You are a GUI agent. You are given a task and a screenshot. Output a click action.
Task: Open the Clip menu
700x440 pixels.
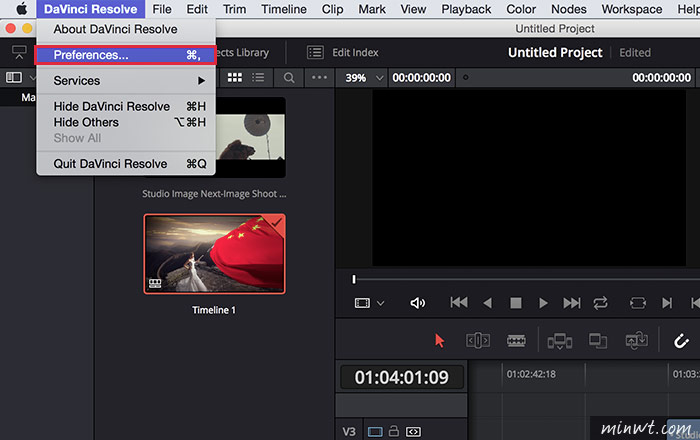click(333, 9)
